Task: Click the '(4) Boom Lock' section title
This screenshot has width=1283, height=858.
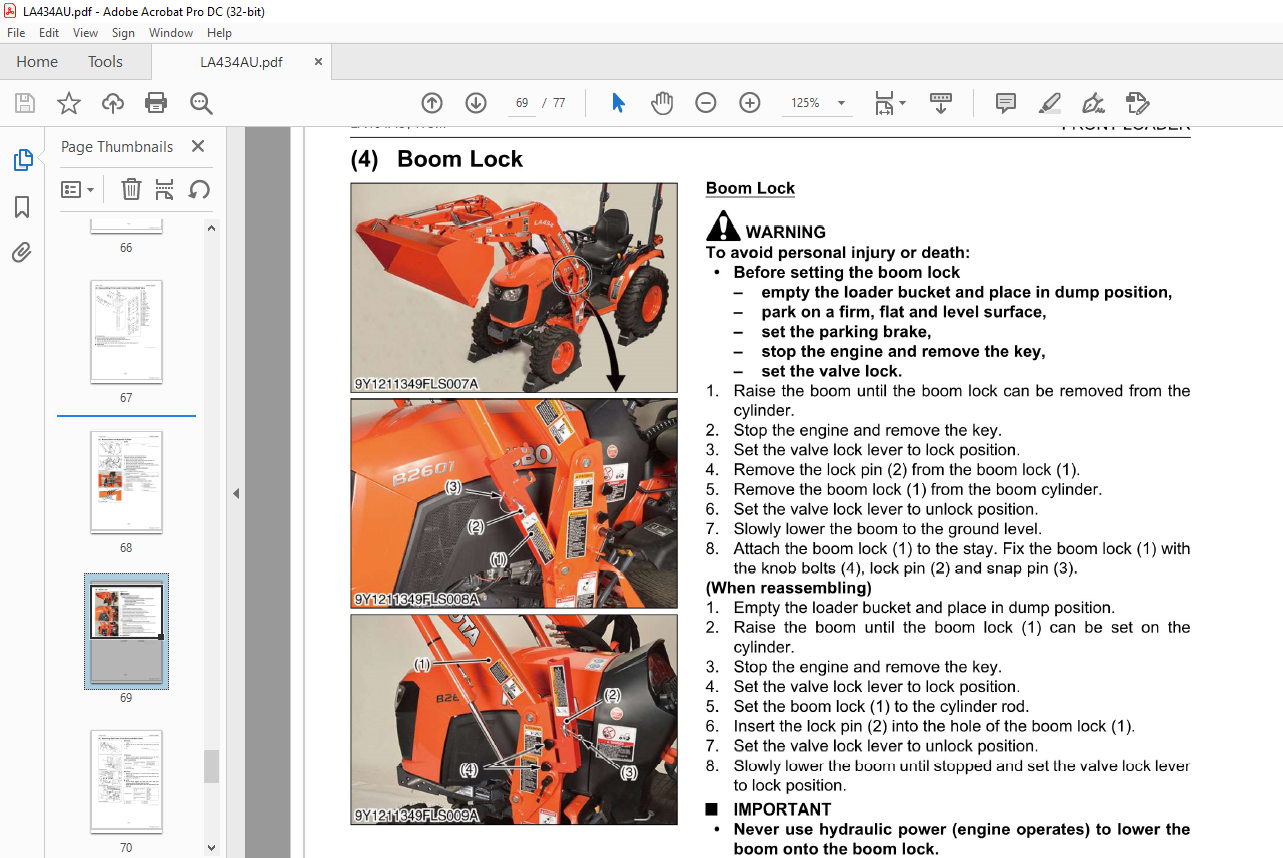Action: coord(437,159)
